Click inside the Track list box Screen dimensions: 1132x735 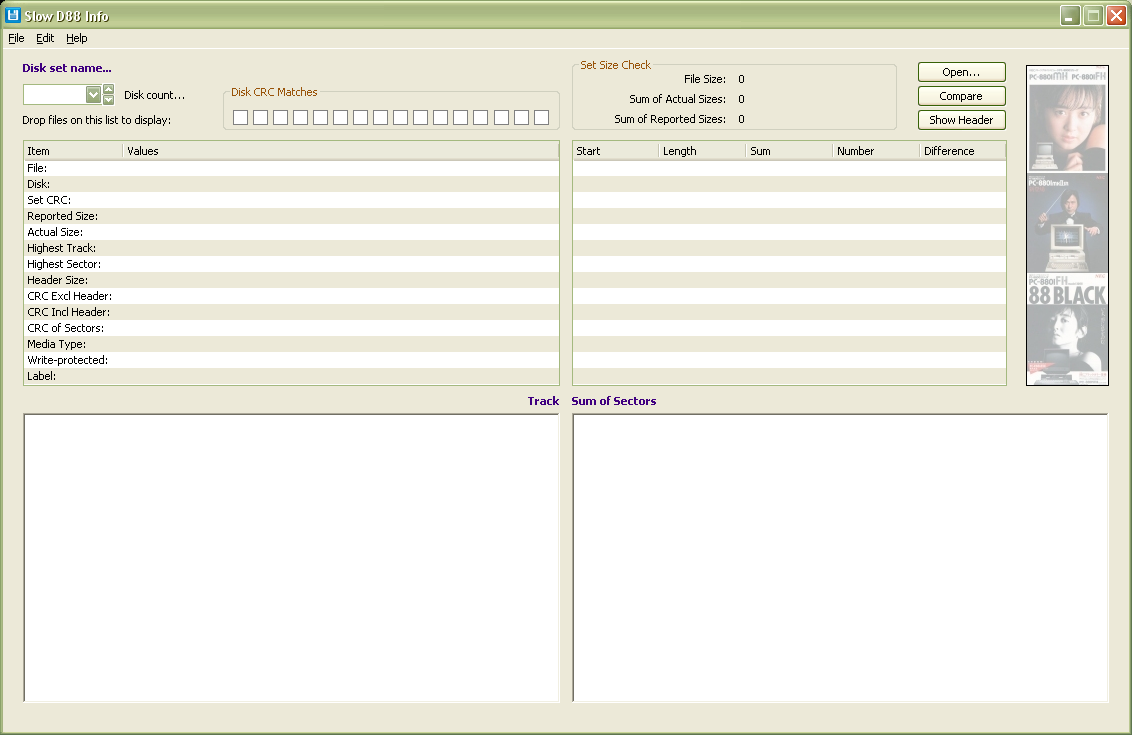[291, 557]
